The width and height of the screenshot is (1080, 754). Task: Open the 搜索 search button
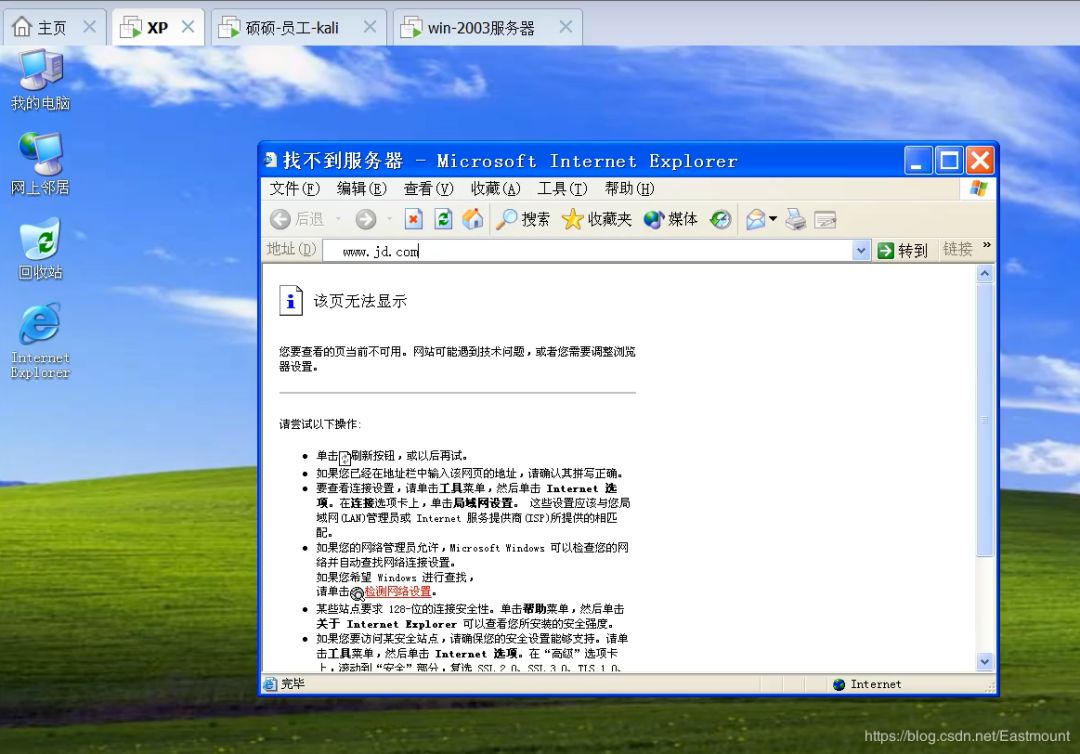coord(523,220)
